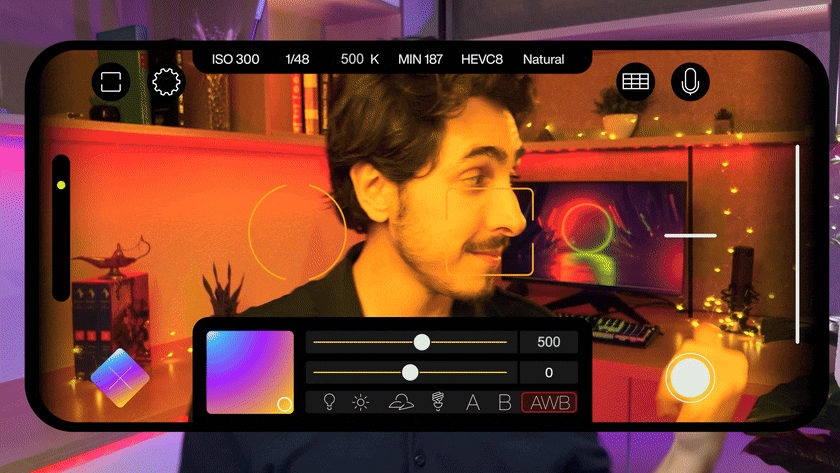Image resolution: width=840 pixels, height=473 pixels.
Task: Click the tint slider knob
Action: click(x=410, y=372)
